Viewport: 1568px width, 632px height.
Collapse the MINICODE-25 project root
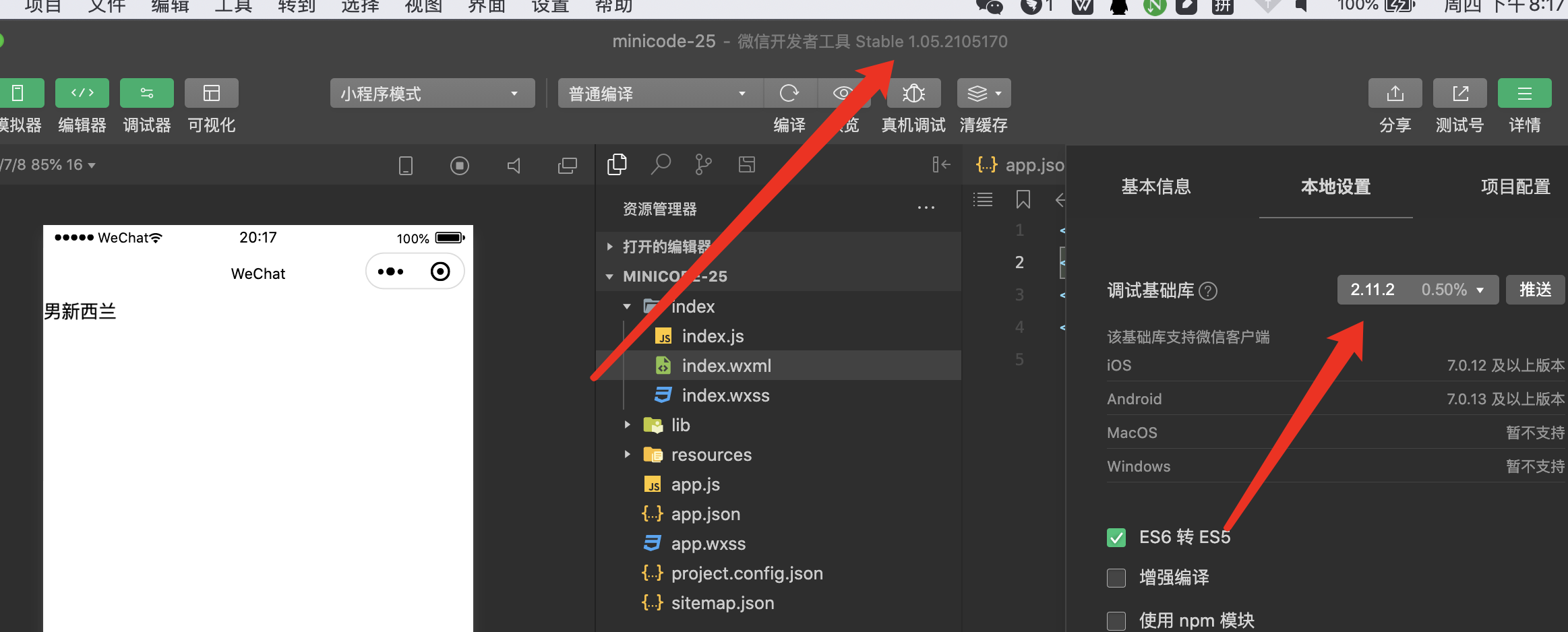[x=779, y=276]
